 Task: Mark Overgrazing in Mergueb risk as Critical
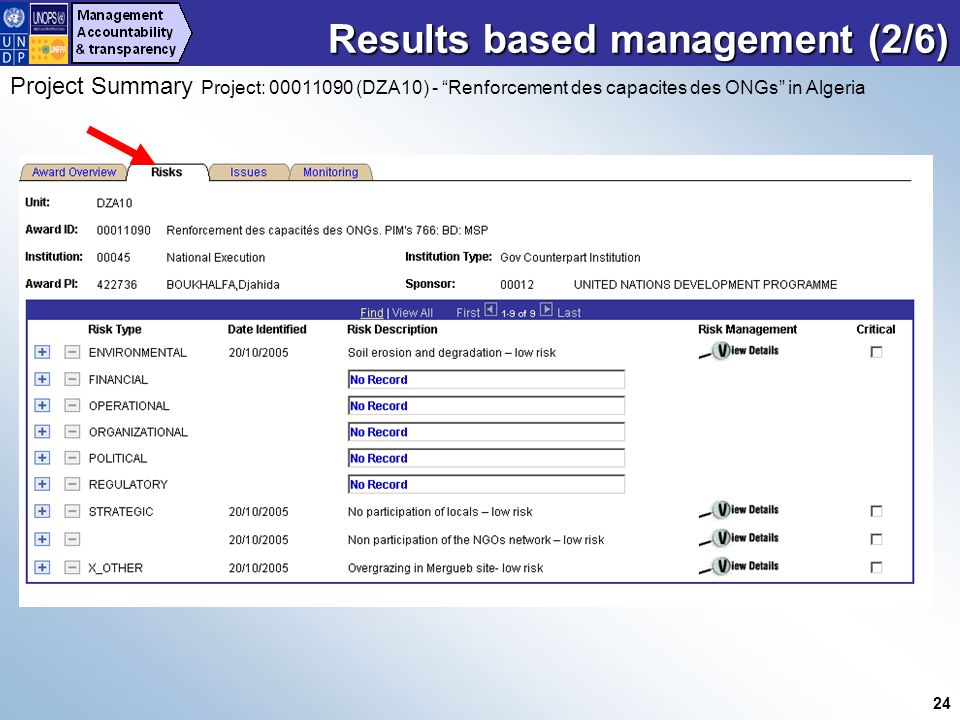click(876, 568)
